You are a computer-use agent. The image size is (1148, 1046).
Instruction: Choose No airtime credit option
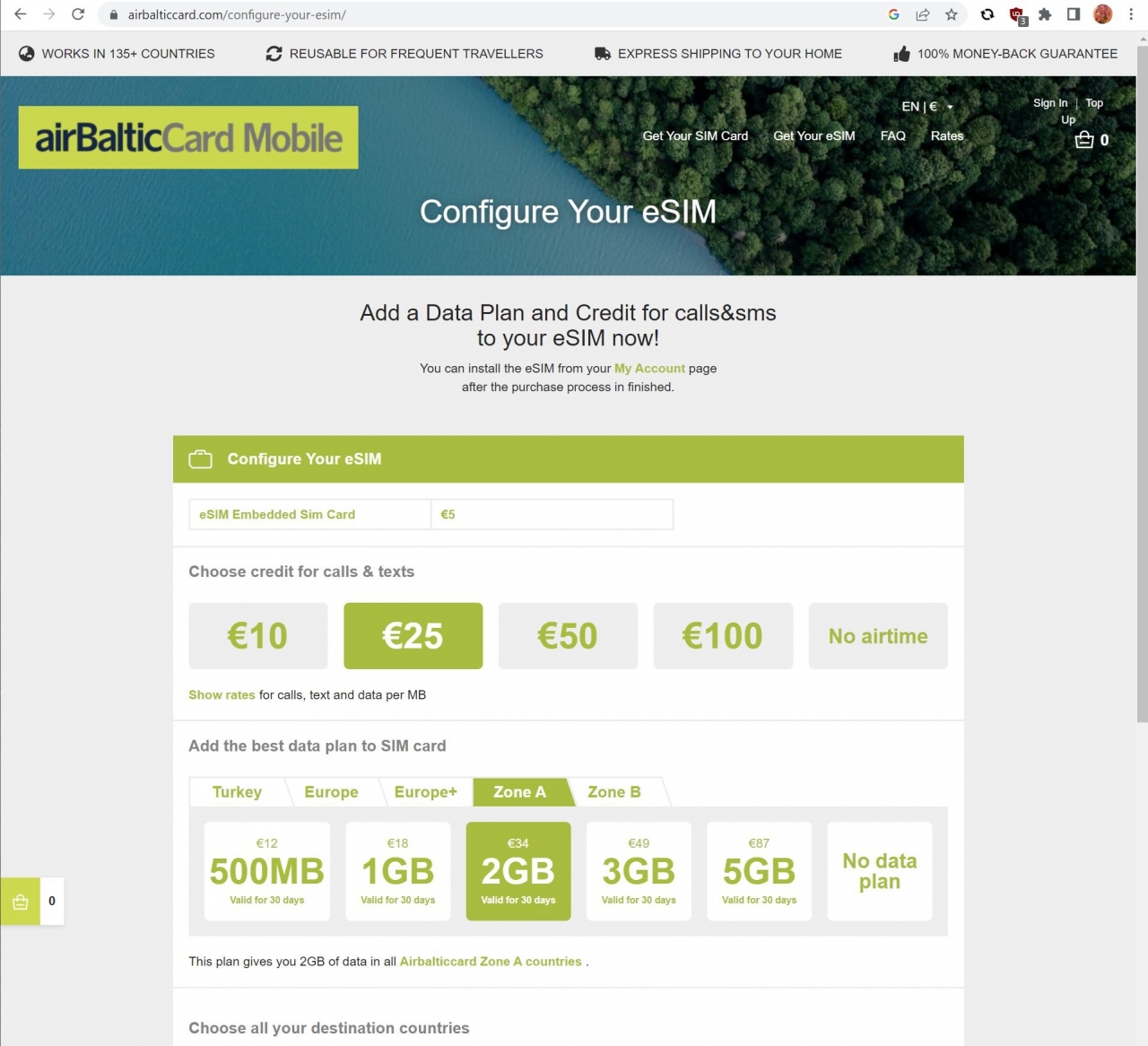(x=877, y=636)
